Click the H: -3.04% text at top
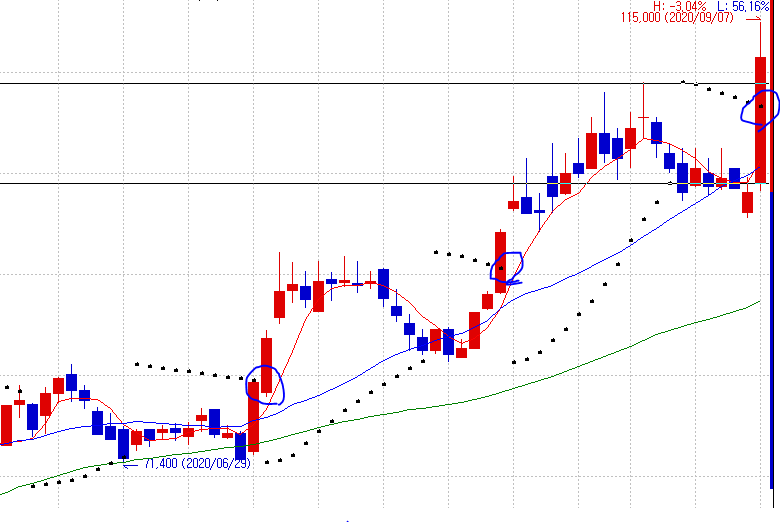Image resolution: width=780 pixels, height=522 pixels. 680,6
